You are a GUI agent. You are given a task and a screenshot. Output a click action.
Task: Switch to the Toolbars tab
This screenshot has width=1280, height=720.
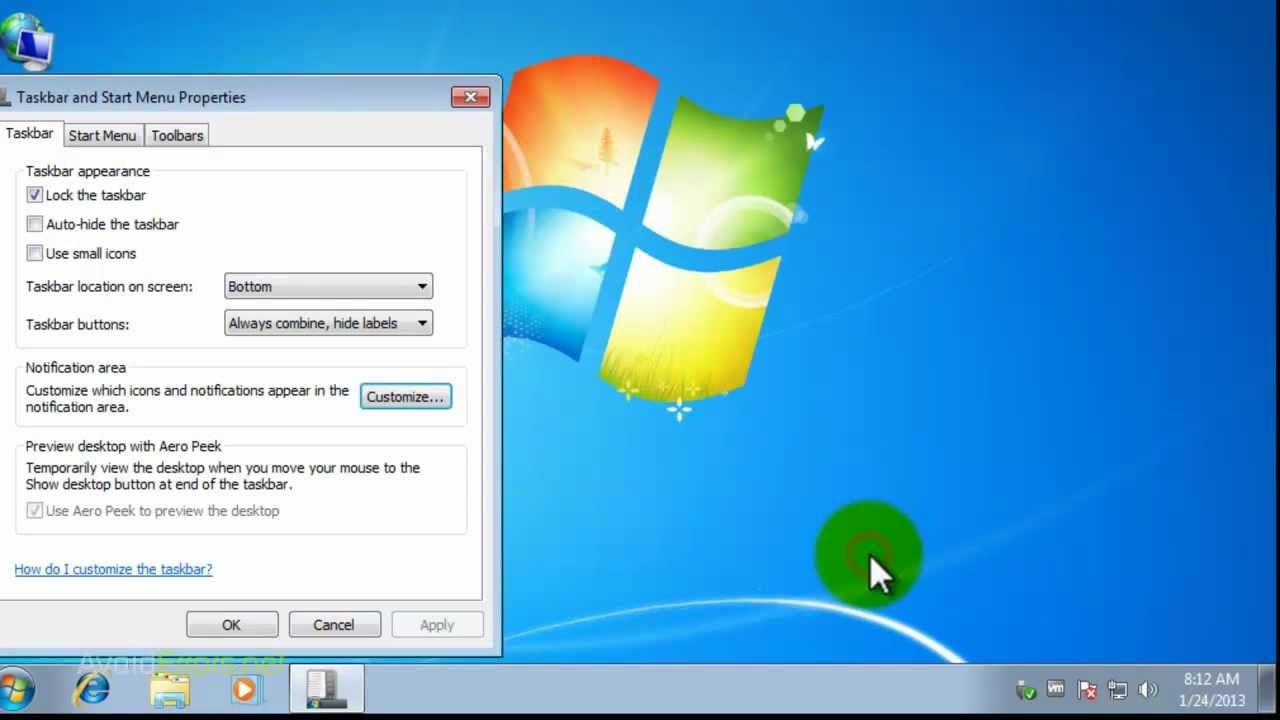(x=177, y=135)
